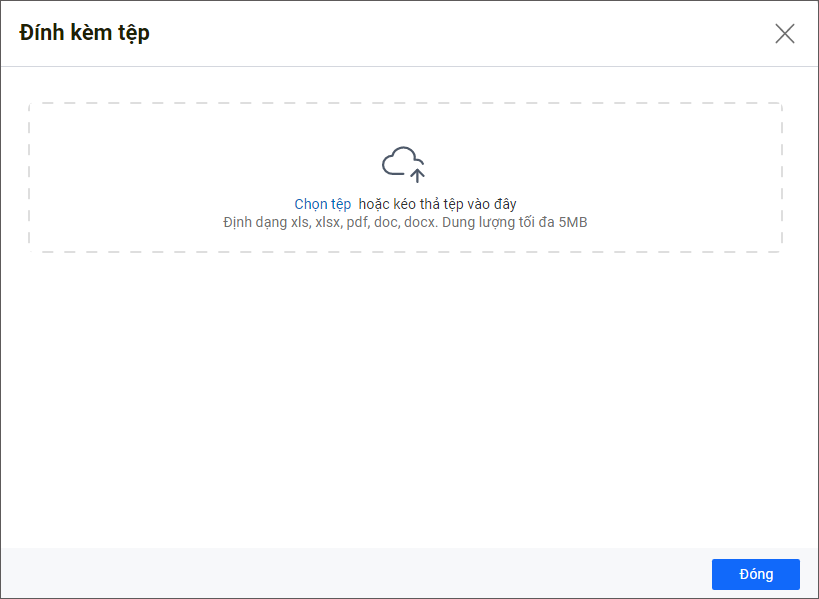Click the 'Đính kèm tệp' dialog title

(84, 33)
